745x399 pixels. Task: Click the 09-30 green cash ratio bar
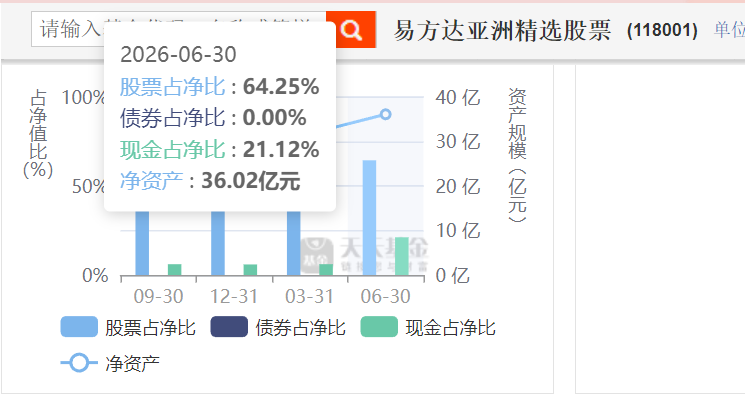pyautogui.click(x=174, y=270)
